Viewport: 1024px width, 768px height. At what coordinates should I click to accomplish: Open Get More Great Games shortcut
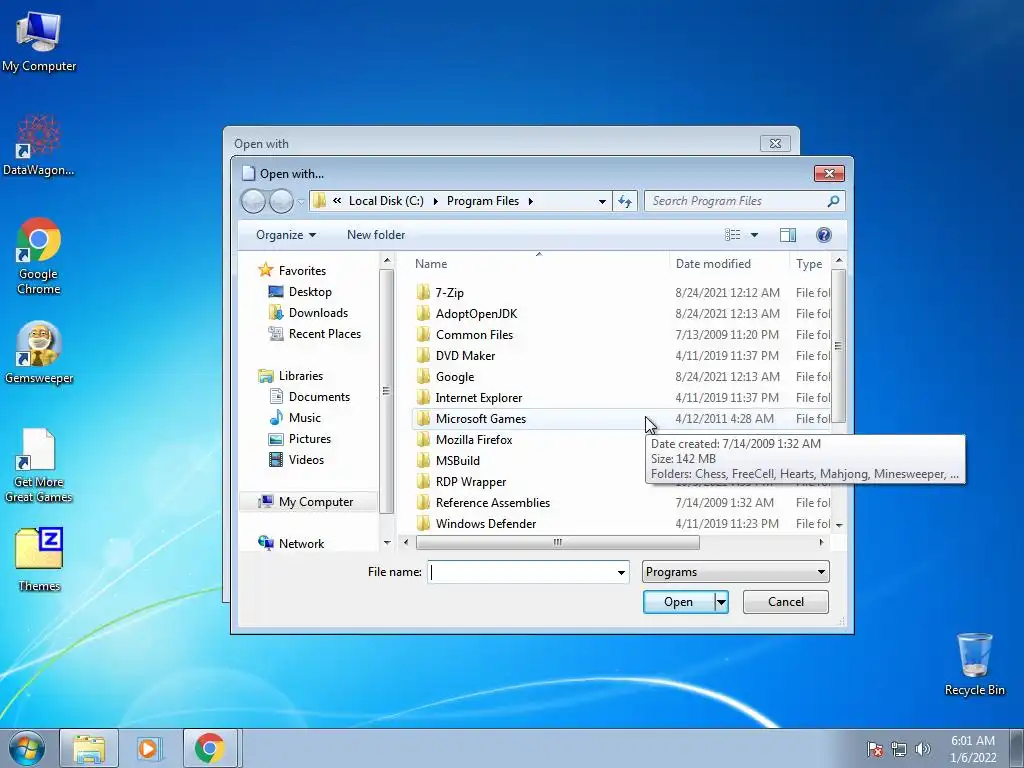tap(39, 466)
